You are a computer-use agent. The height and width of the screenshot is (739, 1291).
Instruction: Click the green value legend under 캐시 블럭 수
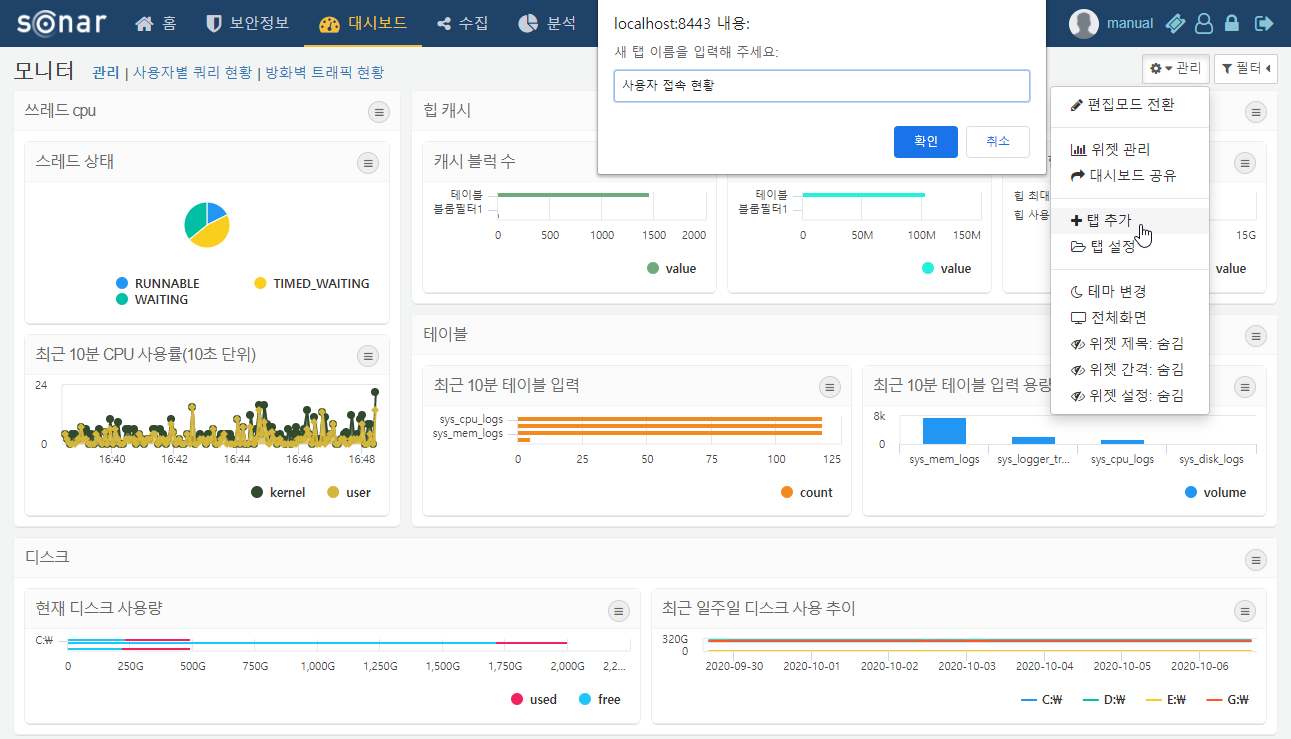coord(671,268)
